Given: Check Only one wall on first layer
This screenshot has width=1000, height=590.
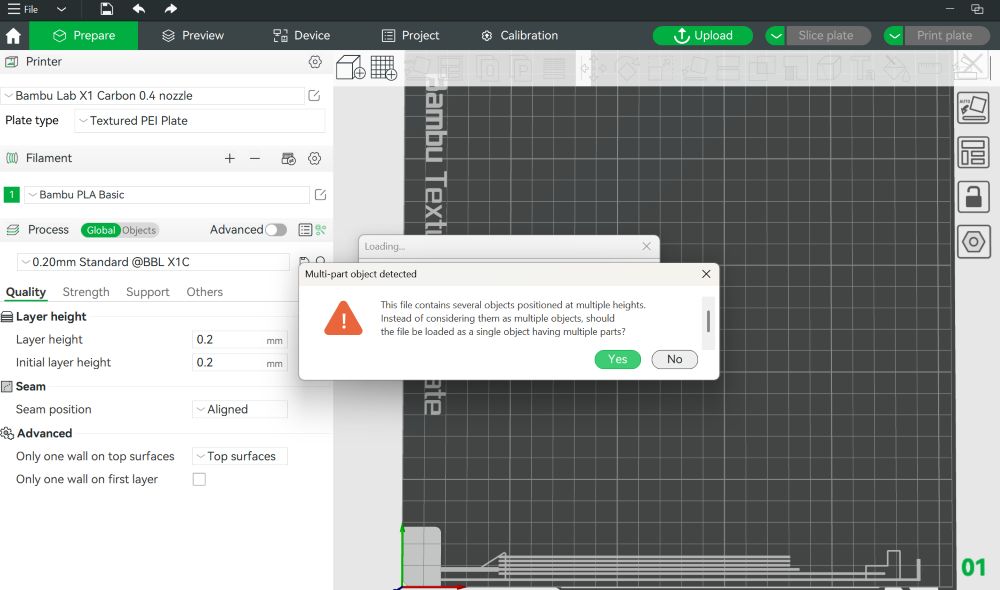Looking at the screenshot, I should coord(199,479).
